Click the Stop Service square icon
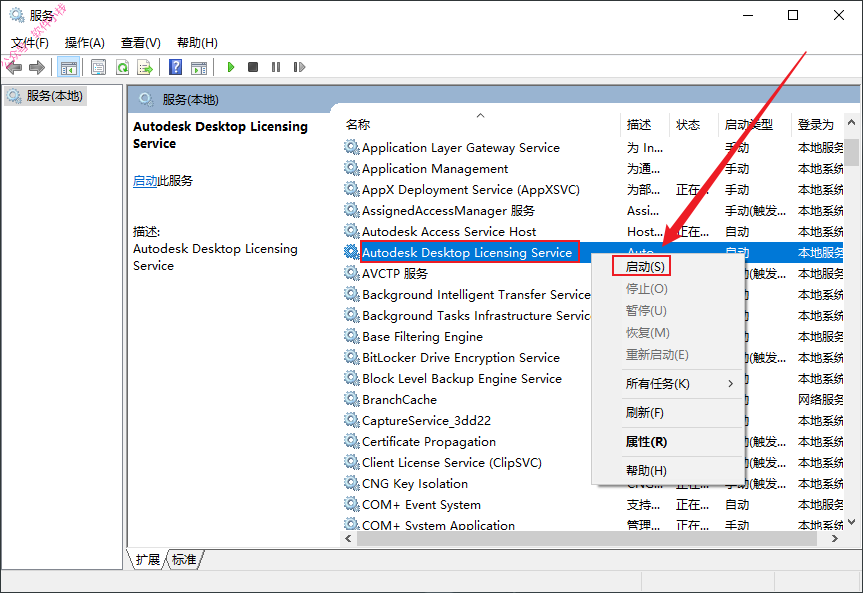Screen dimensions: 863x593 click(253, 67)
